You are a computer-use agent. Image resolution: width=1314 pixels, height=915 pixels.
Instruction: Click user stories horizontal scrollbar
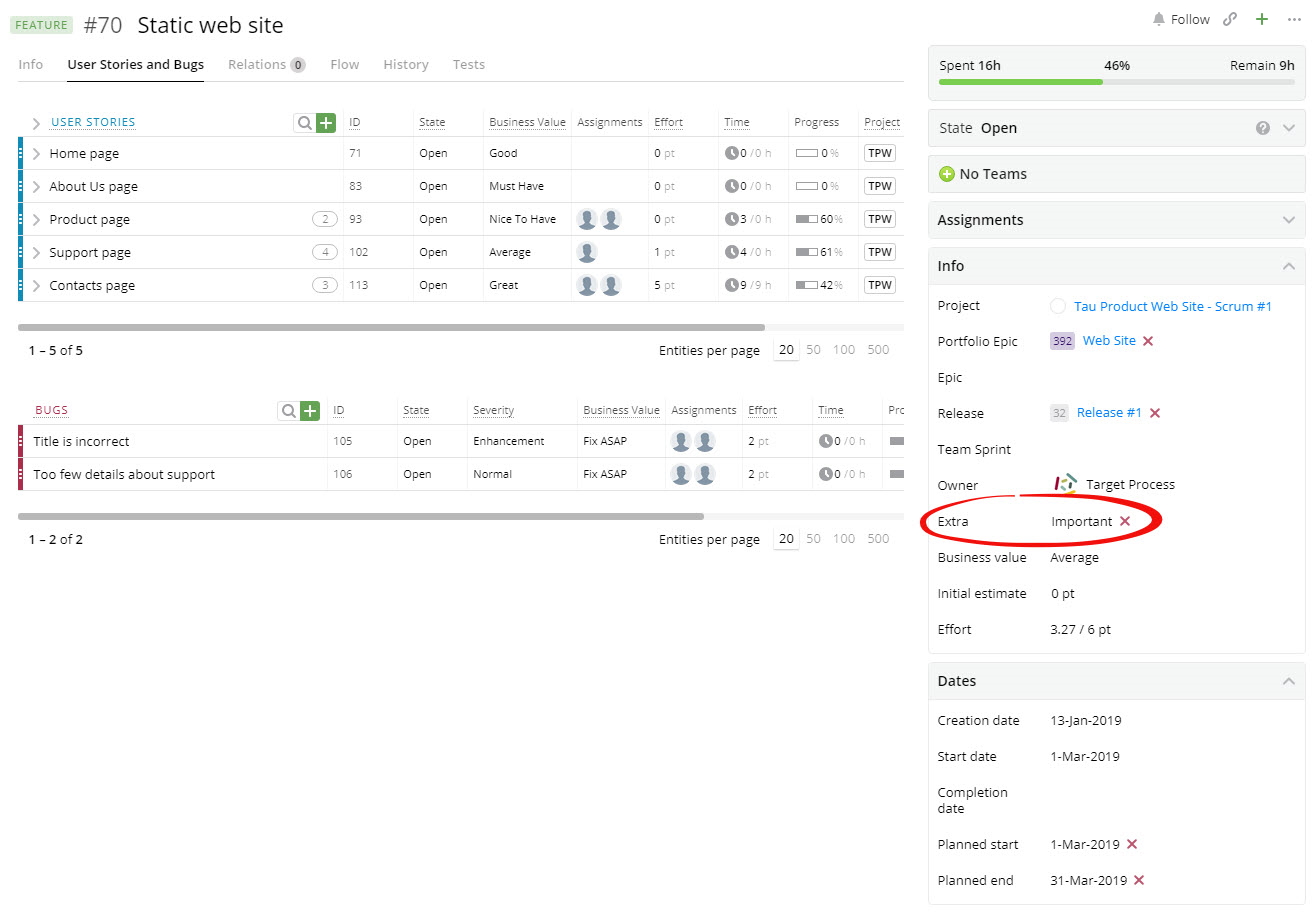[391, 327]
